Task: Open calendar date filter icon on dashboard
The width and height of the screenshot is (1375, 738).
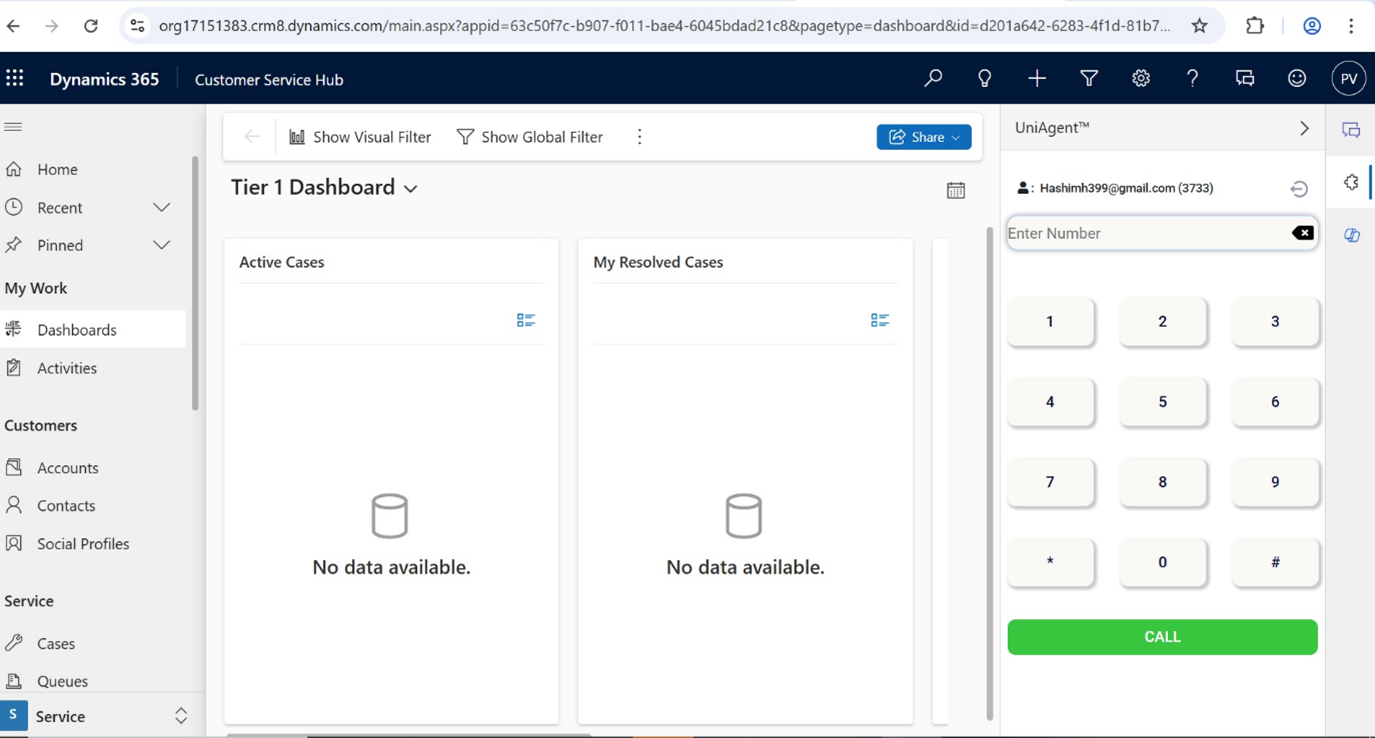Action: coord(956,190)
